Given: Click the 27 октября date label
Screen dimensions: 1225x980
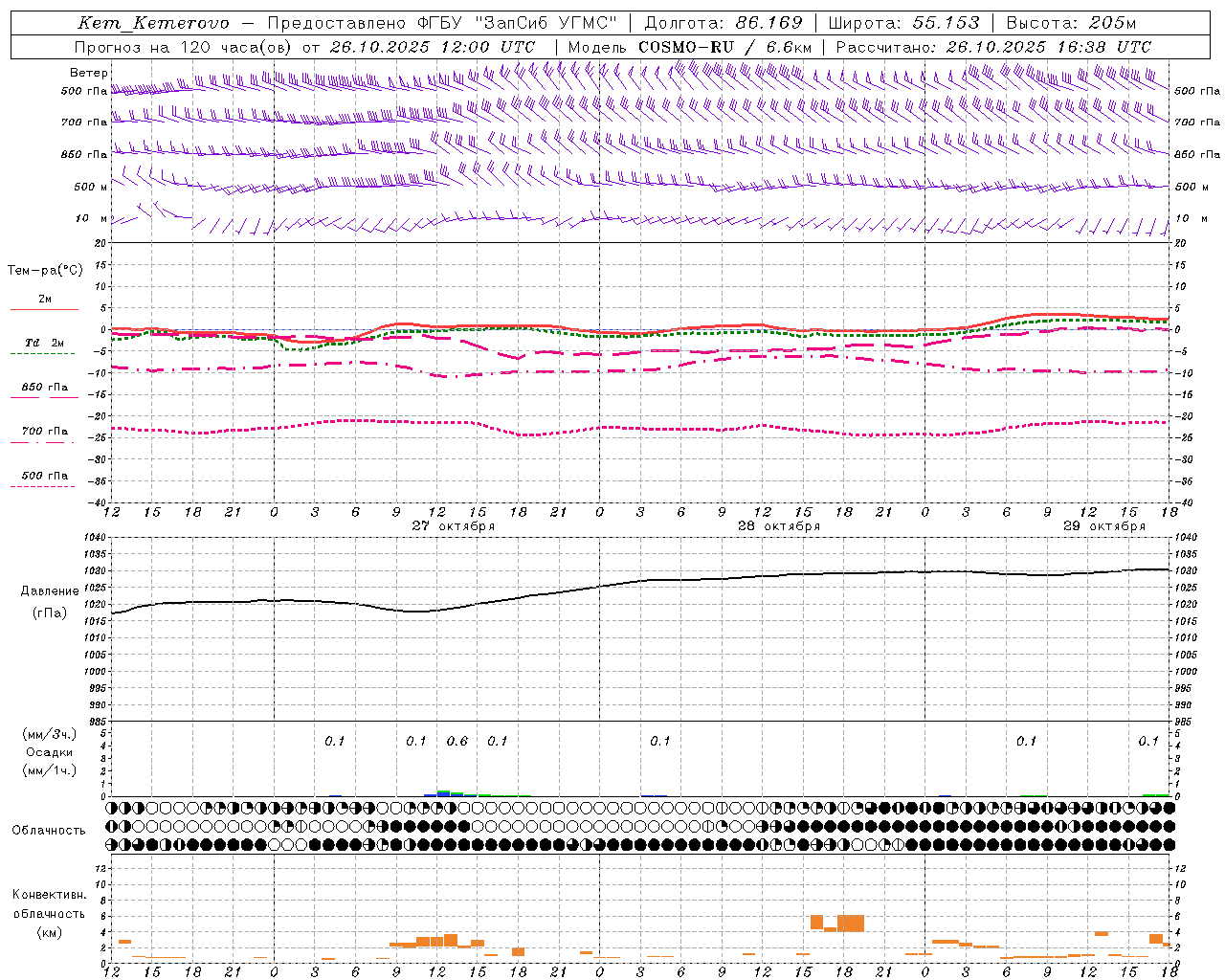Looking at the screenshot, I should pos(454,526).
